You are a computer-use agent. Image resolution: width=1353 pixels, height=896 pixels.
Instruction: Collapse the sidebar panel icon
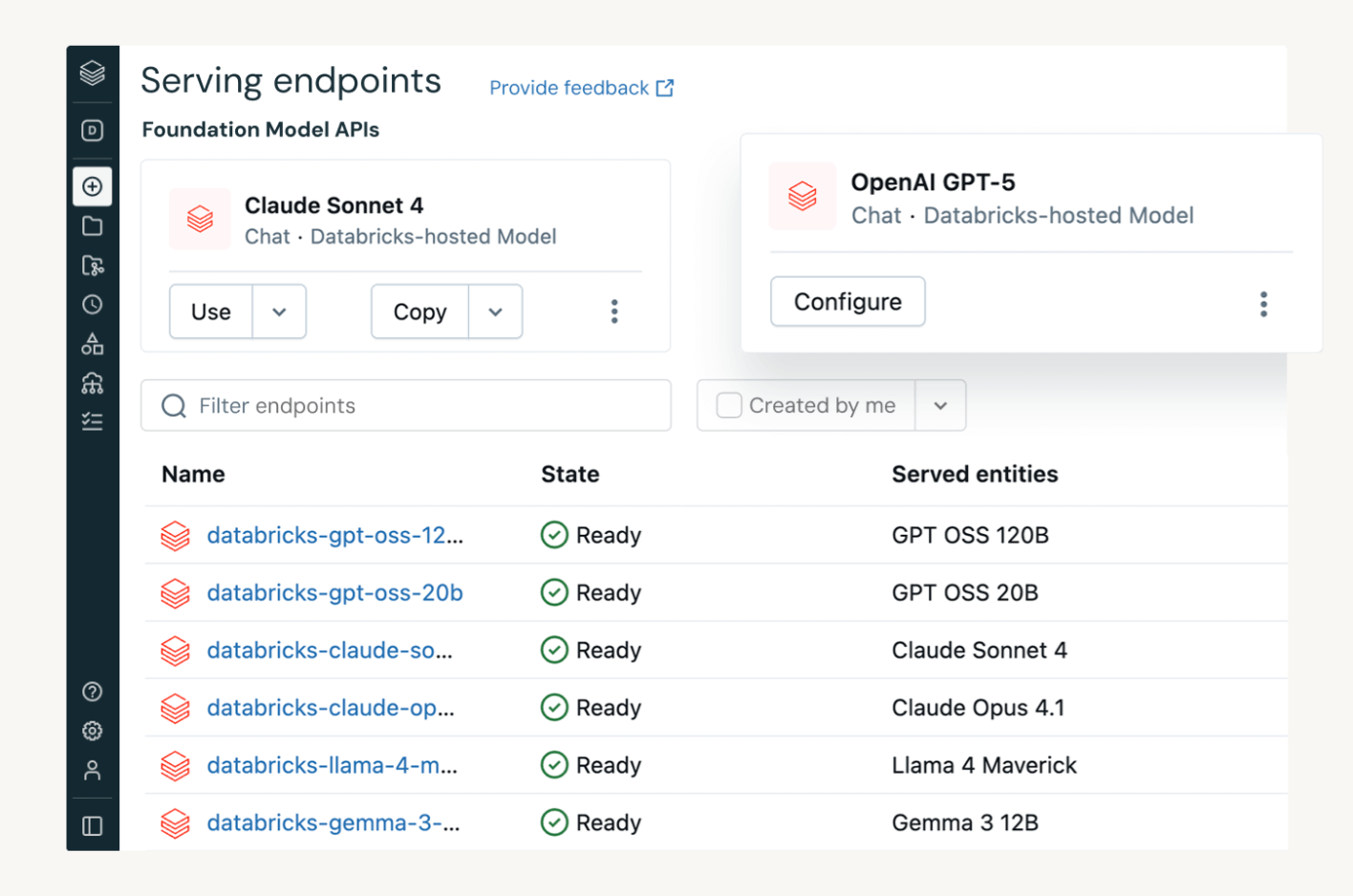[x=93, y=825]
